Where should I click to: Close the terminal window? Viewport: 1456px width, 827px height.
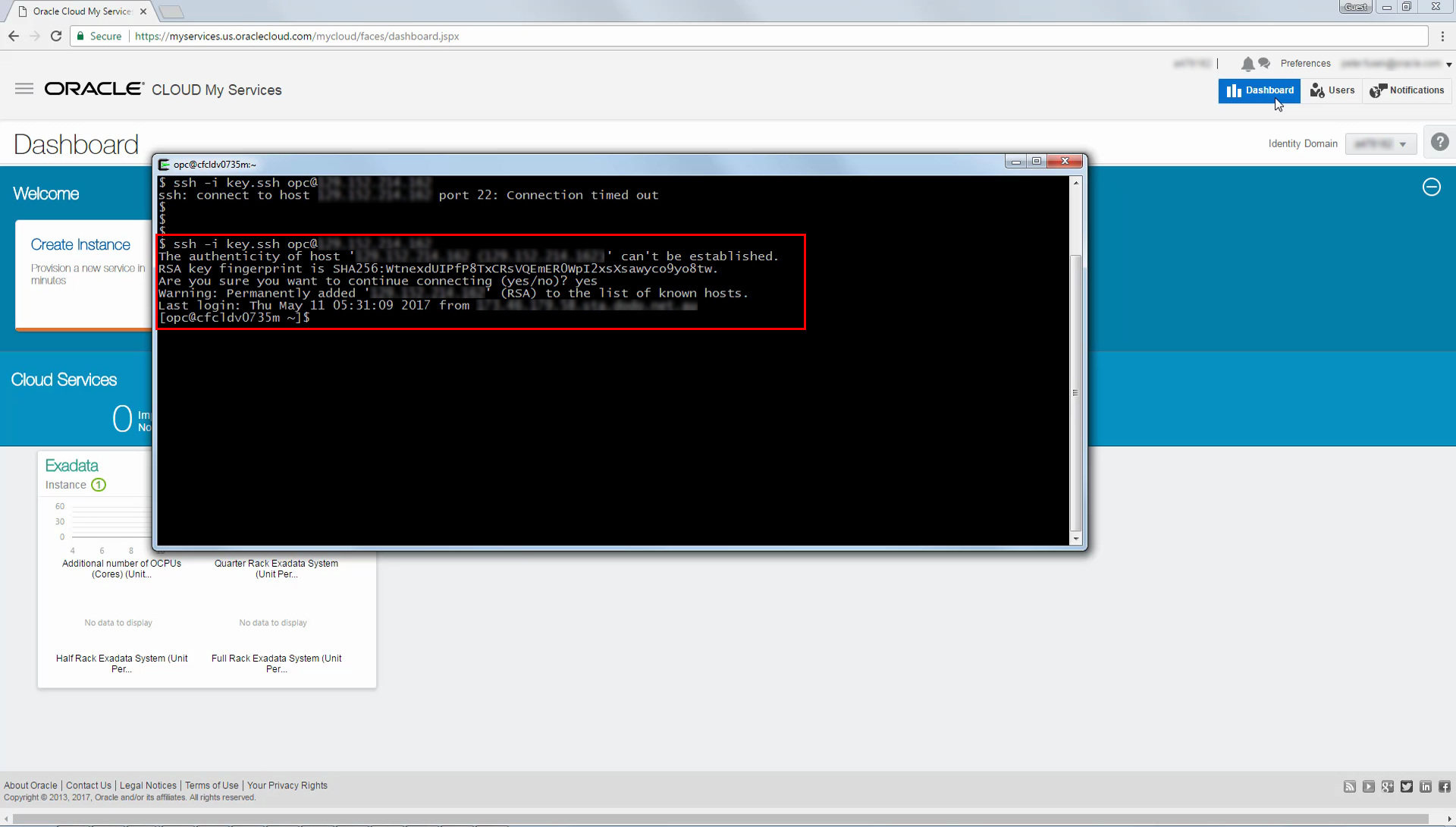1065,161
